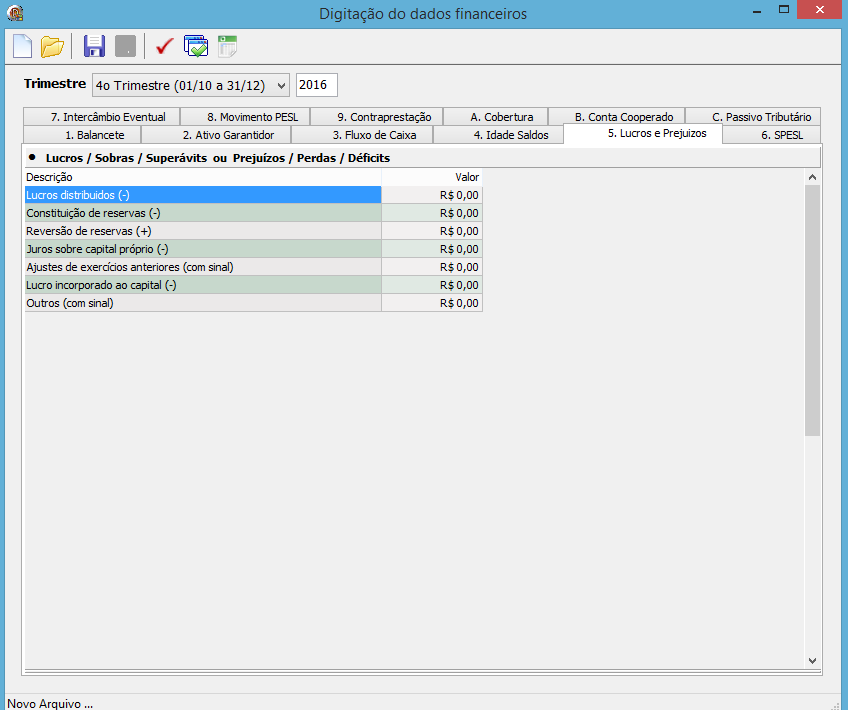This screenshot has width=848, height=710.
Task: Click the application icon in the title bar
Action: 15,12
